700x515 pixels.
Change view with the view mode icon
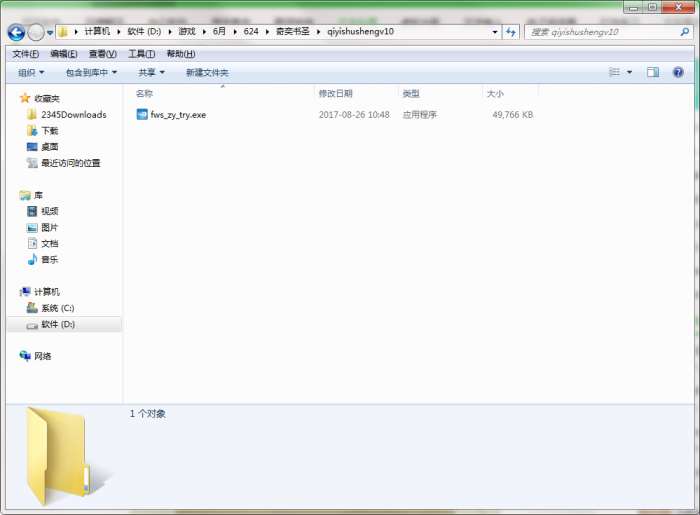(614, 72)
